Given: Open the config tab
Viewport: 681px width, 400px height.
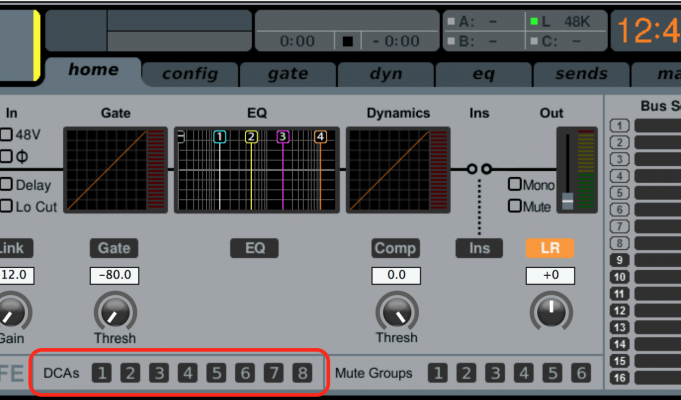Looking at the screenshot, I should [x=190, y=74].
